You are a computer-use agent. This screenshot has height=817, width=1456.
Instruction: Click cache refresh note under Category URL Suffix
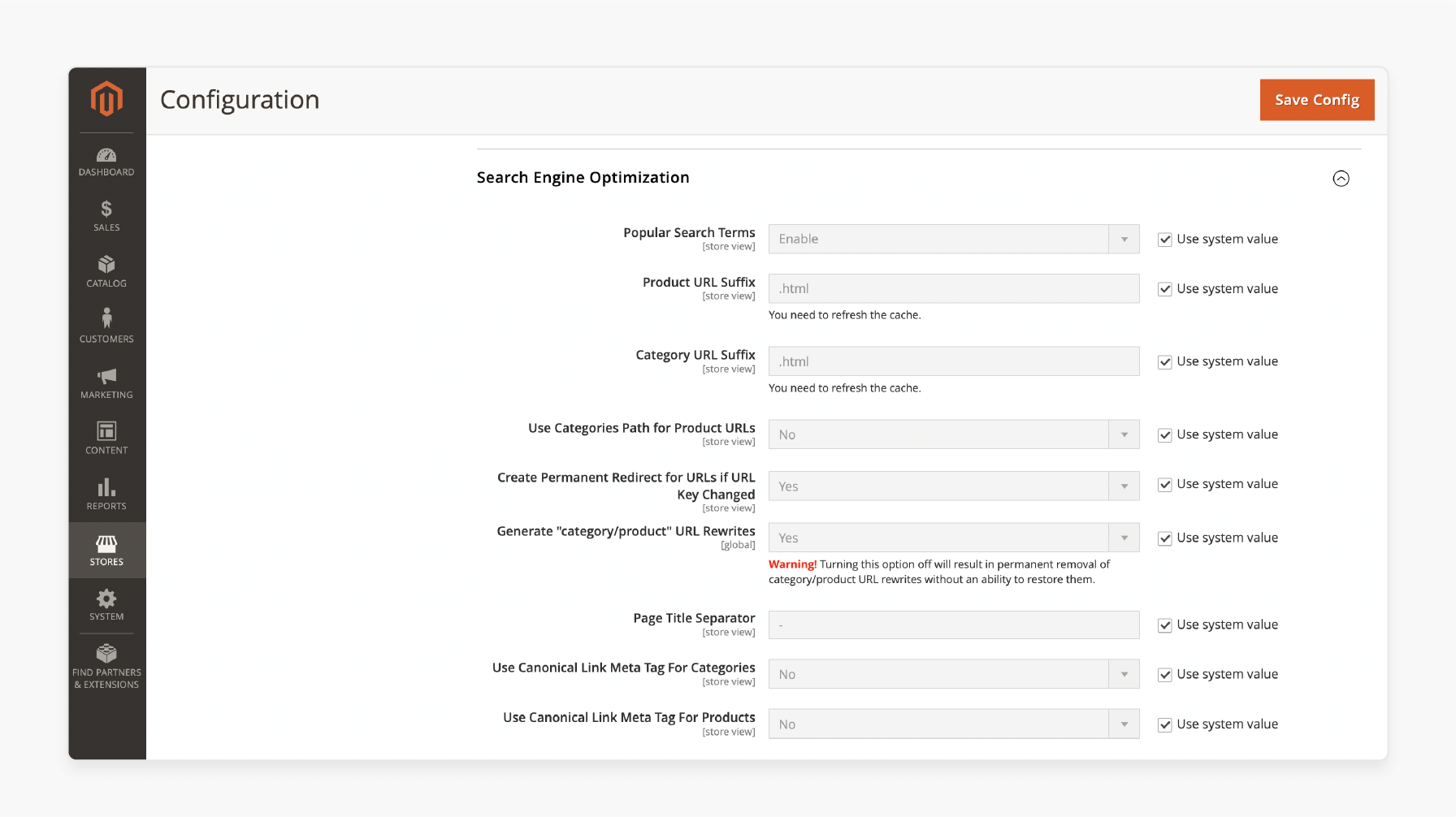pyautogui.click(x=845, y=388)
